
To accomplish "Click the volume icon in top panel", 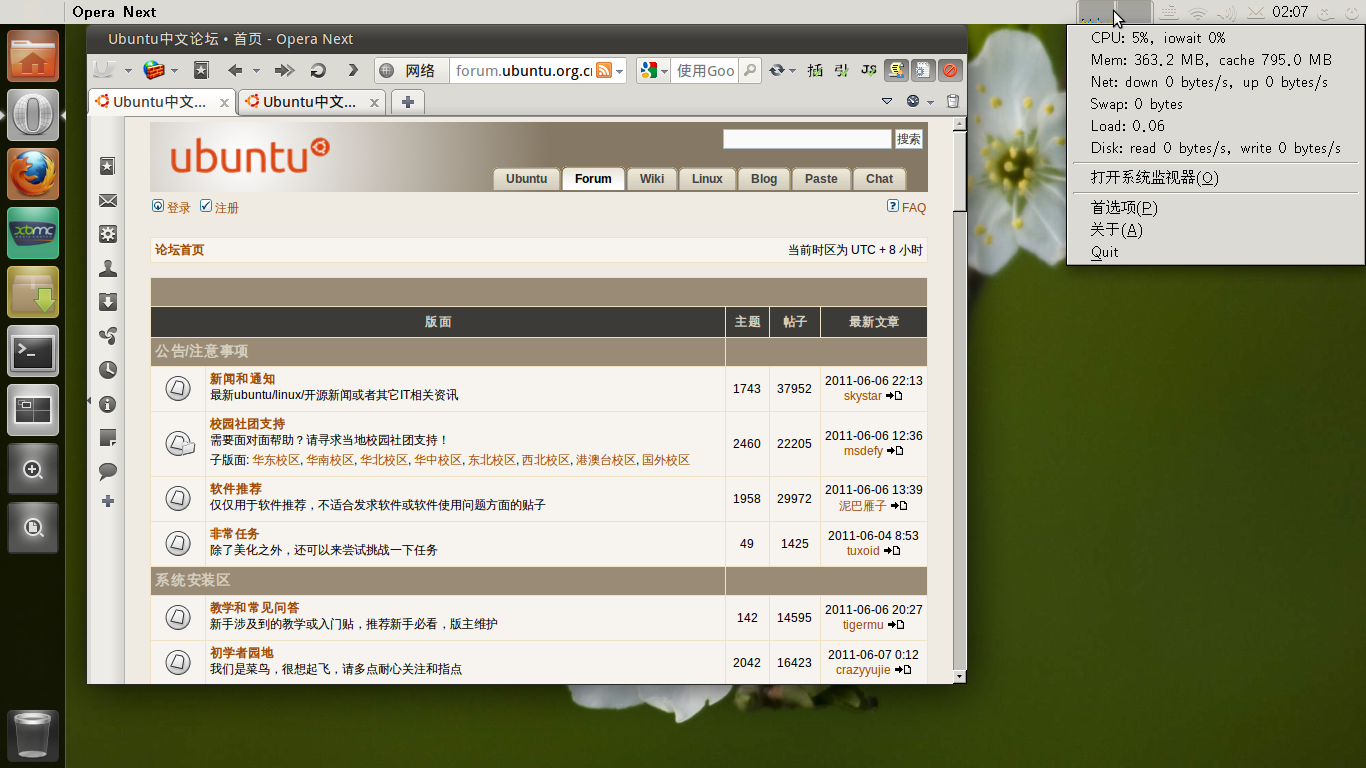I will pos(1227,13).
